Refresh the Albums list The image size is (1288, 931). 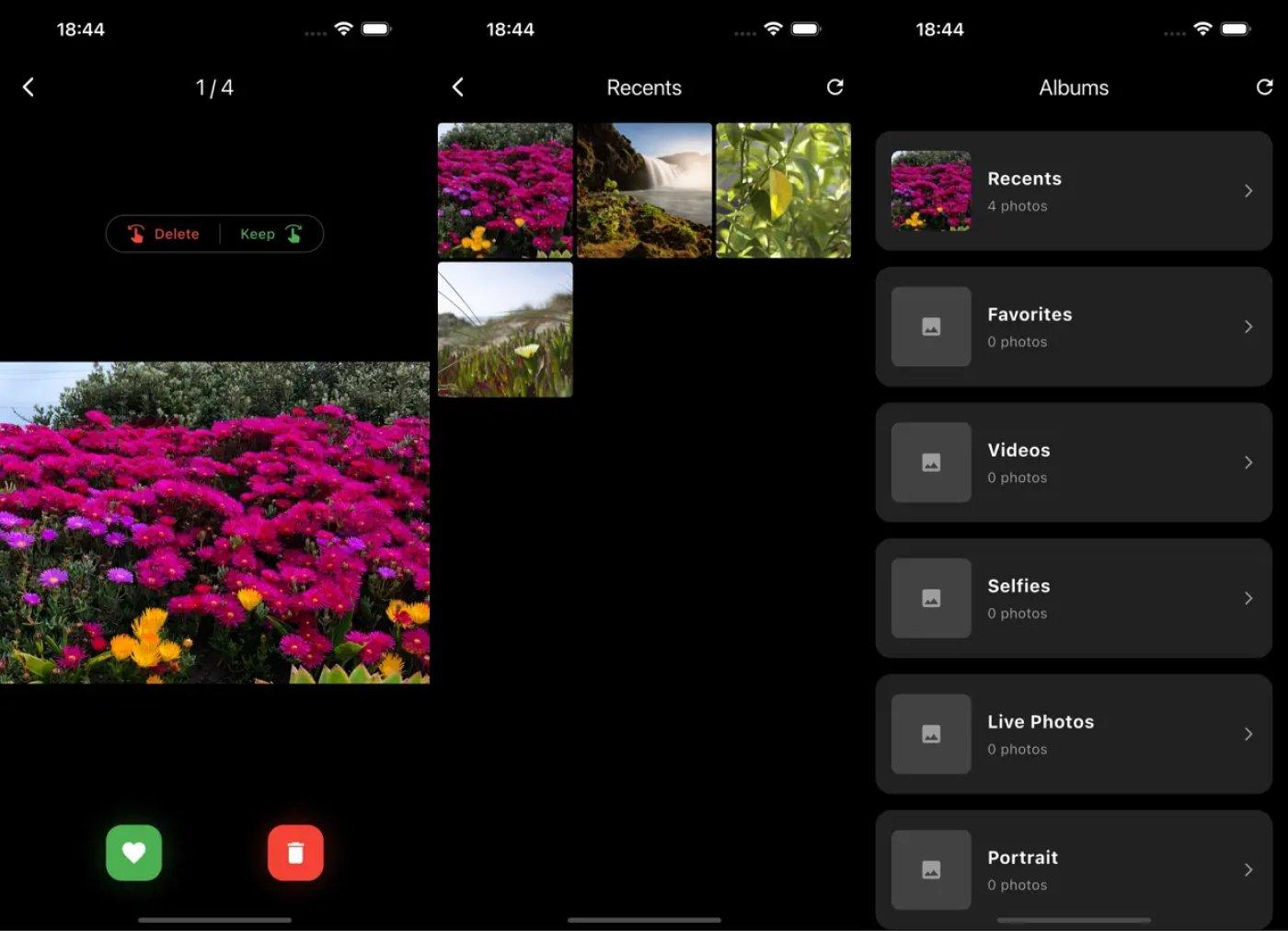(1264, 87)
